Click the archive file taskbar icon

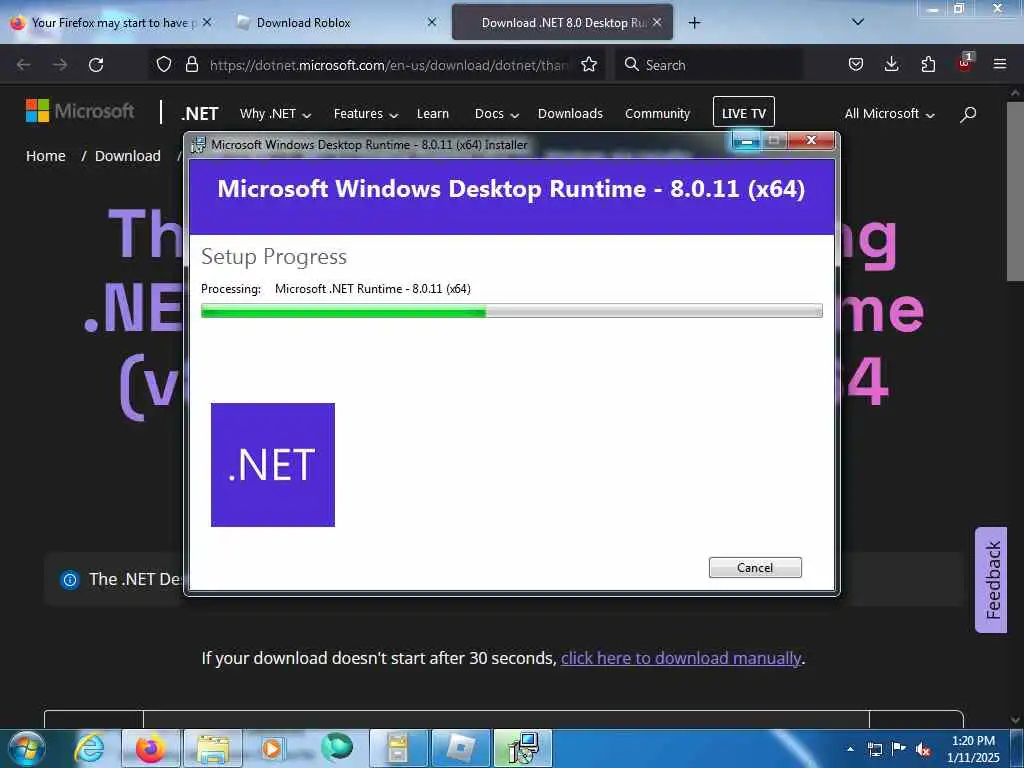(398, 748)
